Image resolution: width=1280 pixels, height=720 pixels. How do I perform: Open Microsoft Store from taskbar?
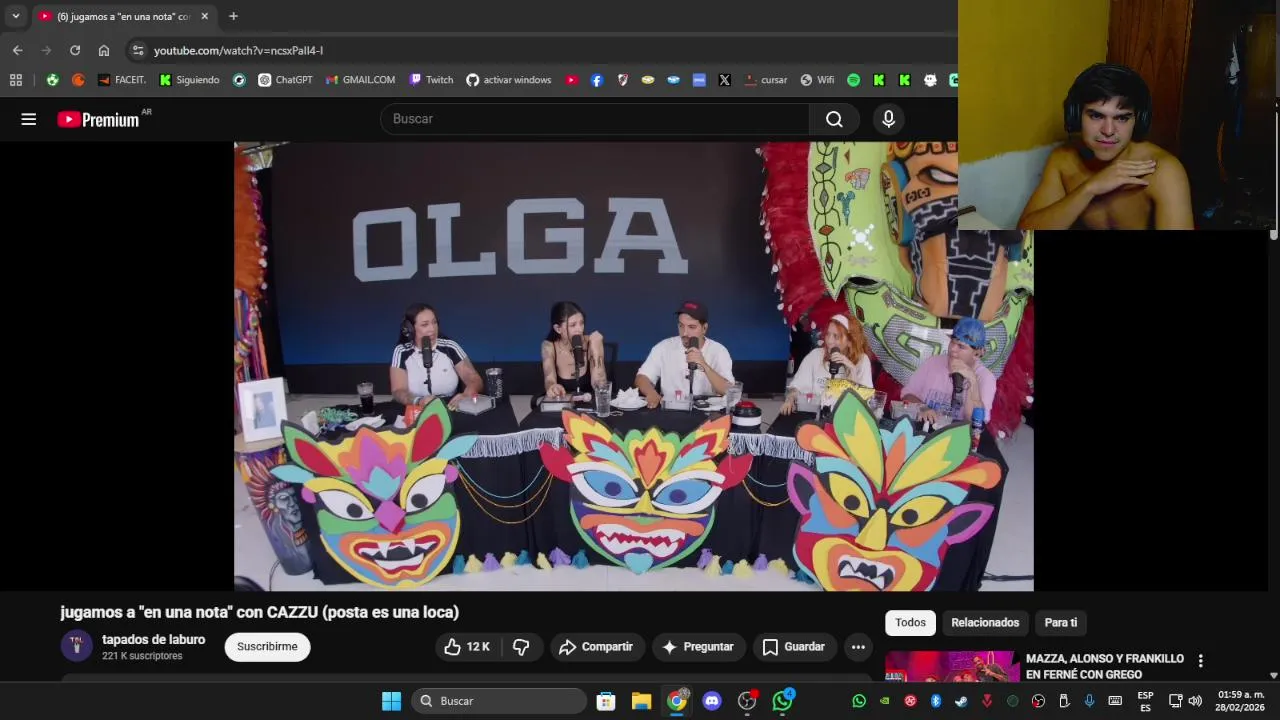point(606,701)
